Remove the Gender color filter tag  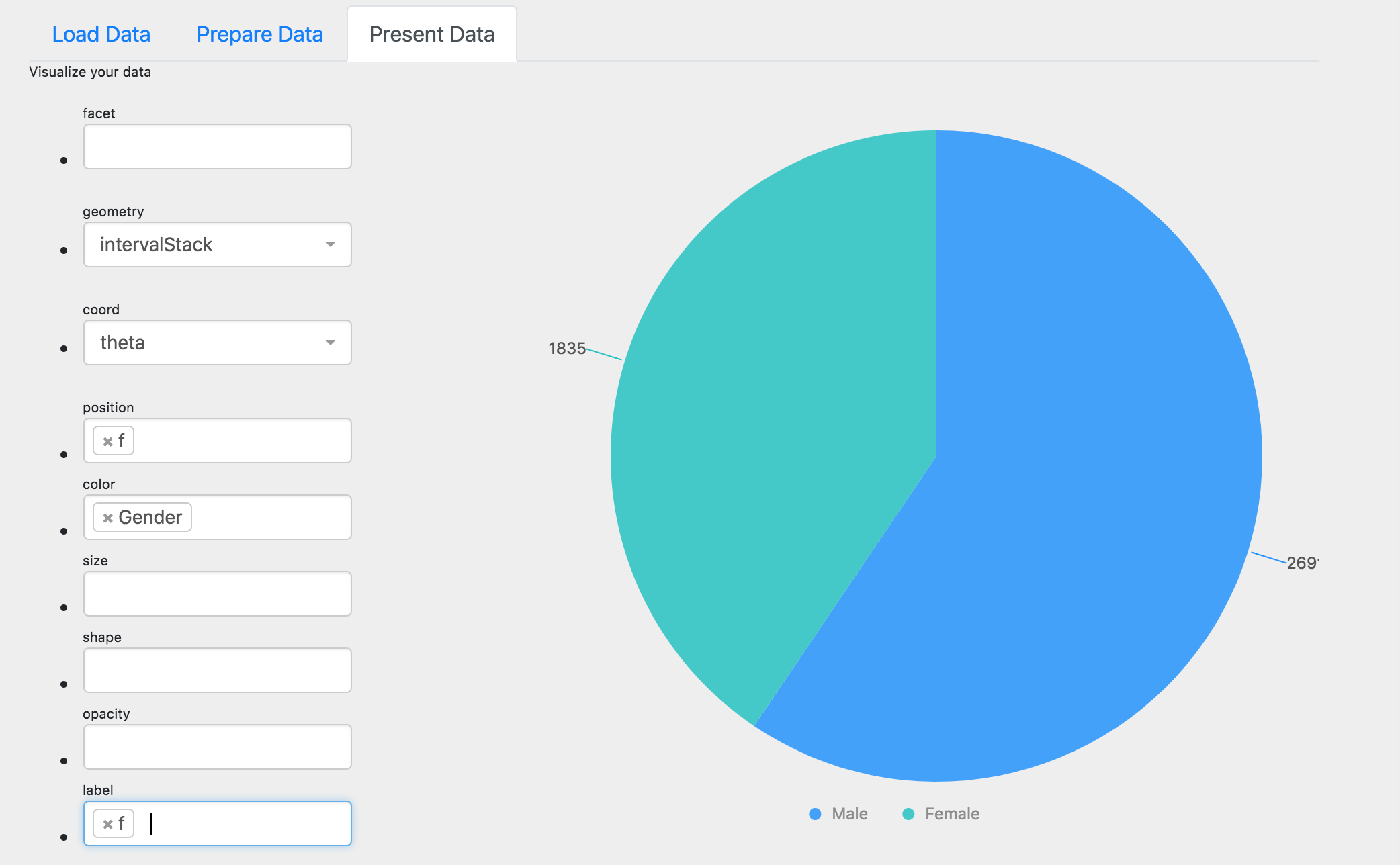[108, 517]
